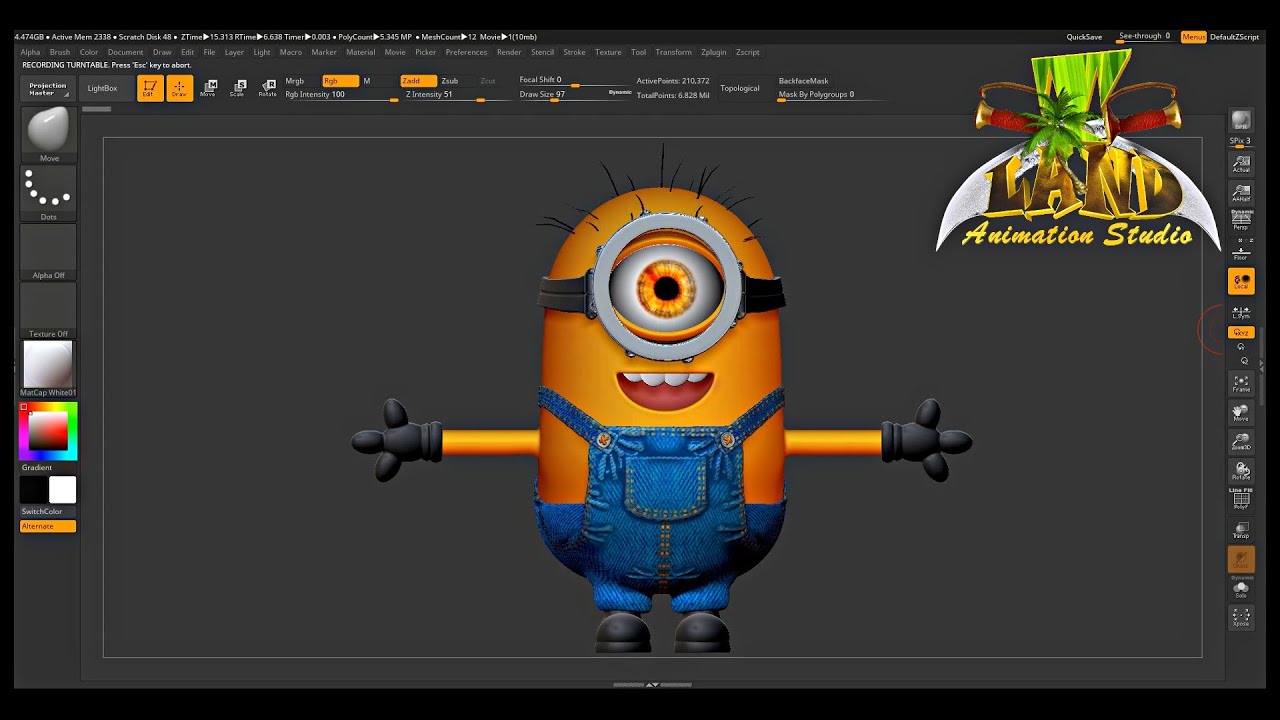Open the Brush menu

pyautogui.click(x=60, y=52)
